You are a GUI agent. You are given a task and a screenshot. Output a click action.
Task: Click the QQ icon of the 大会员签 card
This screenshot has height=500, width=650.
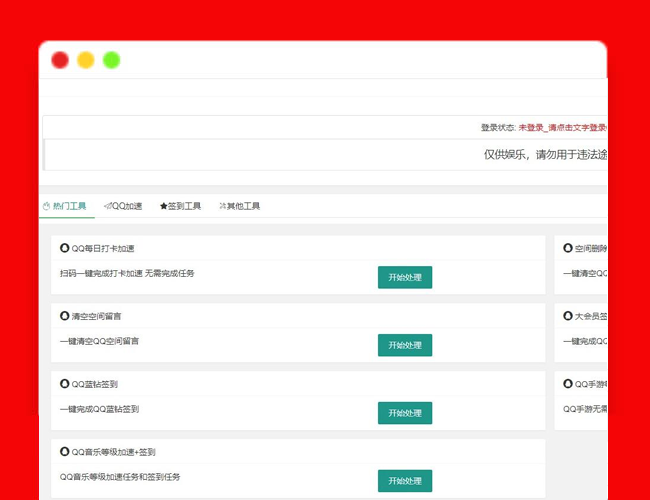click(568, 316)
